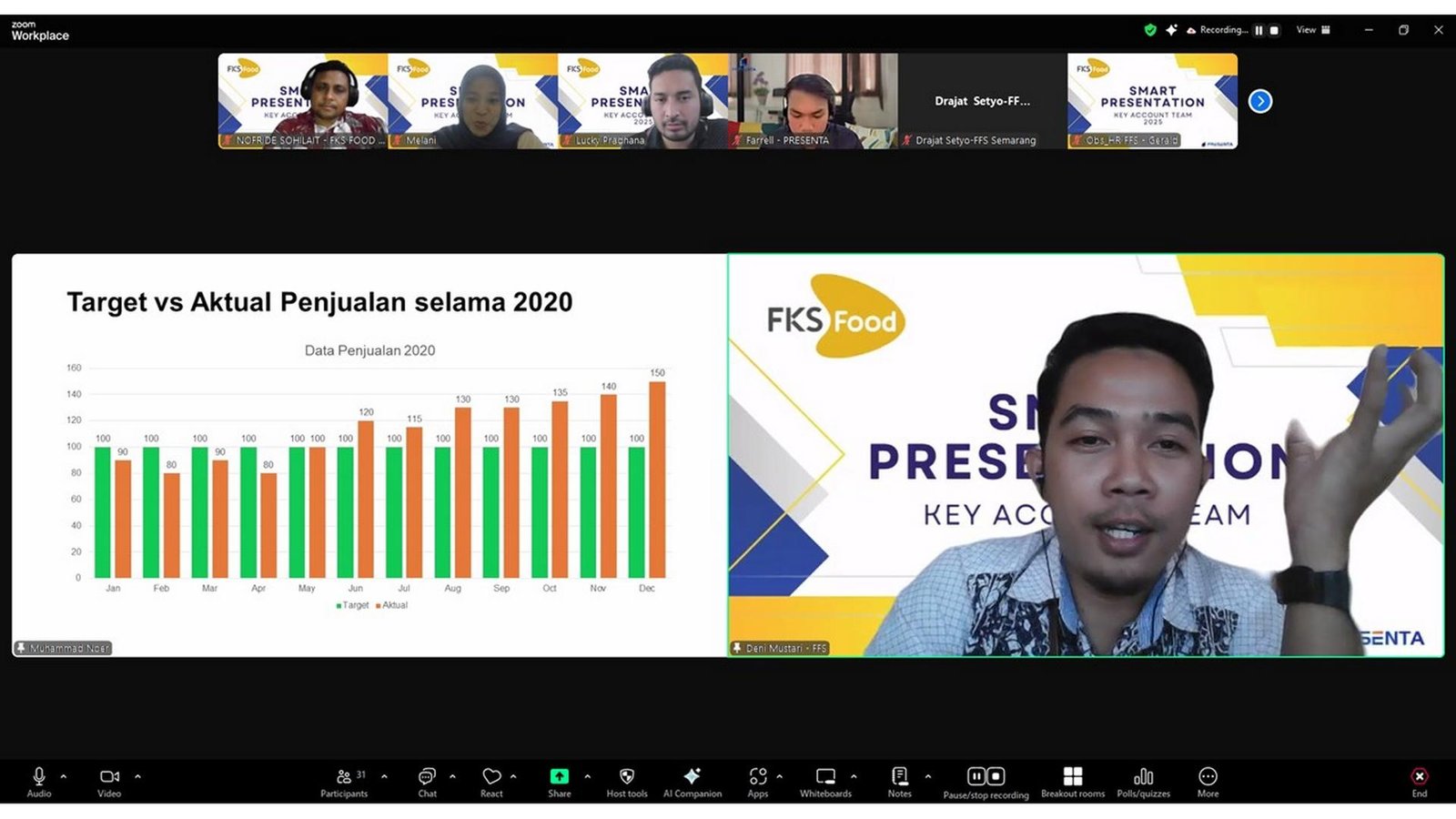Click muted mic icon beside NOFRIDE SOHILAIT
This screenshot has height=819, width=1456.
point(227,140)
